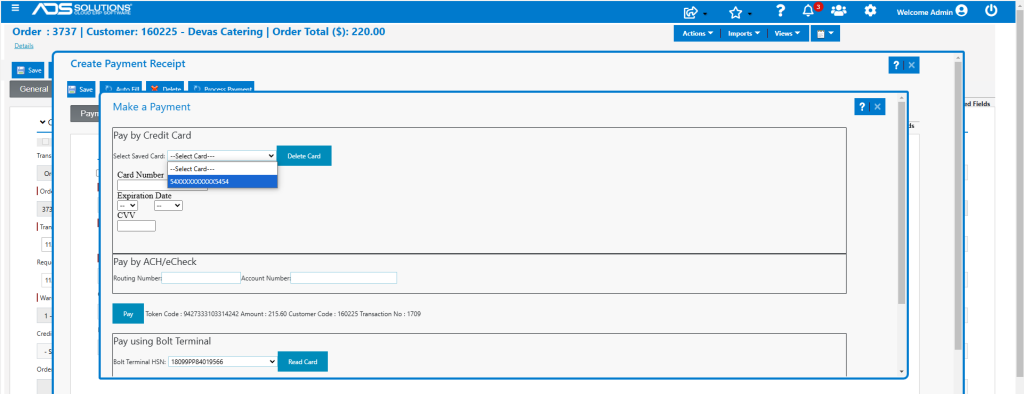
Task: Click the Pay button
Action: point(128,314)
